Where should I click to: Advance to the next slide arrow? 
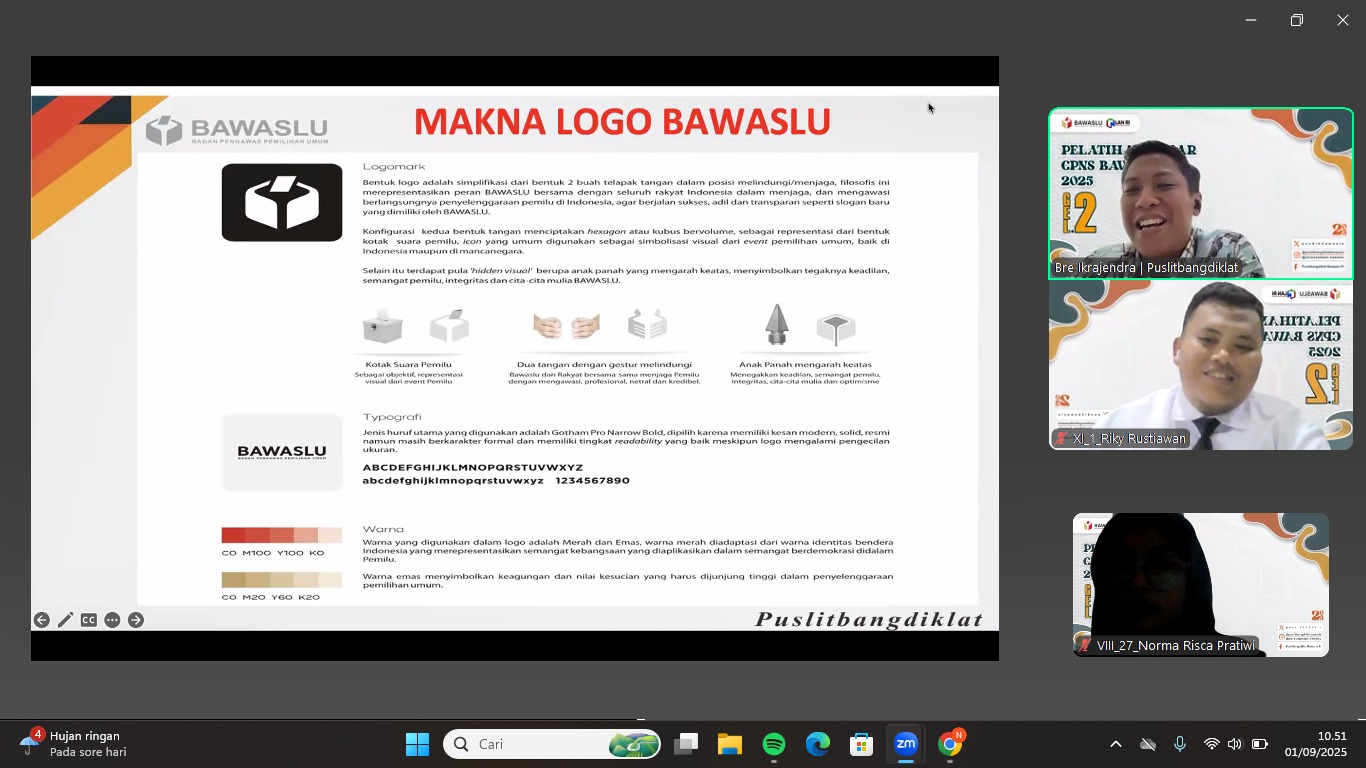(x=136, y=620)
